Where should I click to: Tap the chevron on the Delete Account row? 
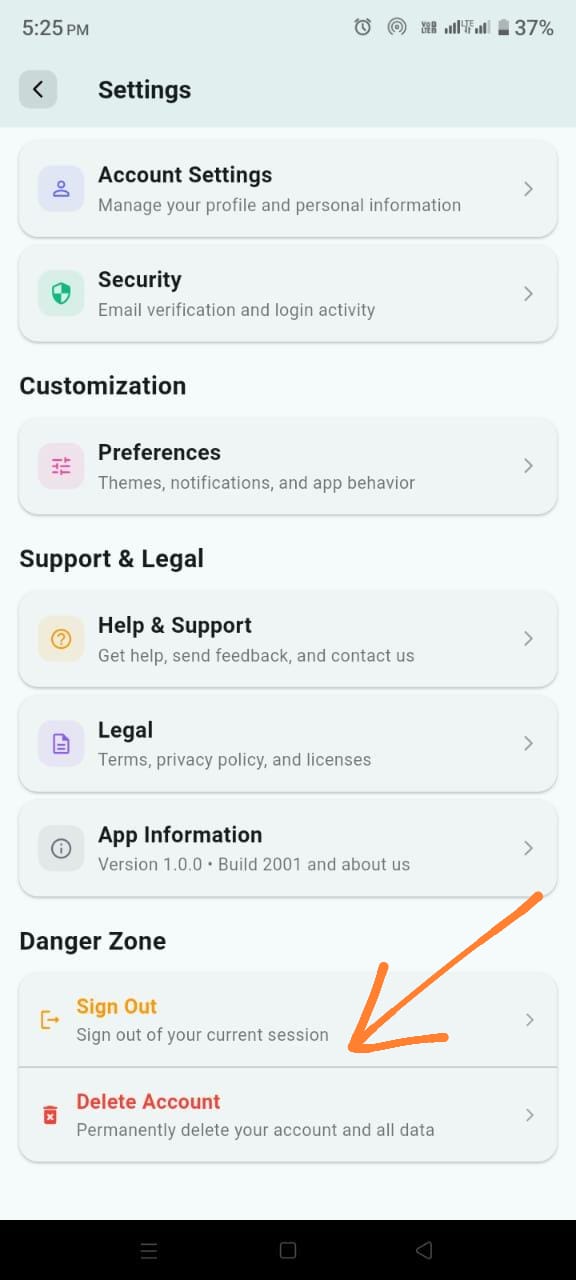(528, 1115)
